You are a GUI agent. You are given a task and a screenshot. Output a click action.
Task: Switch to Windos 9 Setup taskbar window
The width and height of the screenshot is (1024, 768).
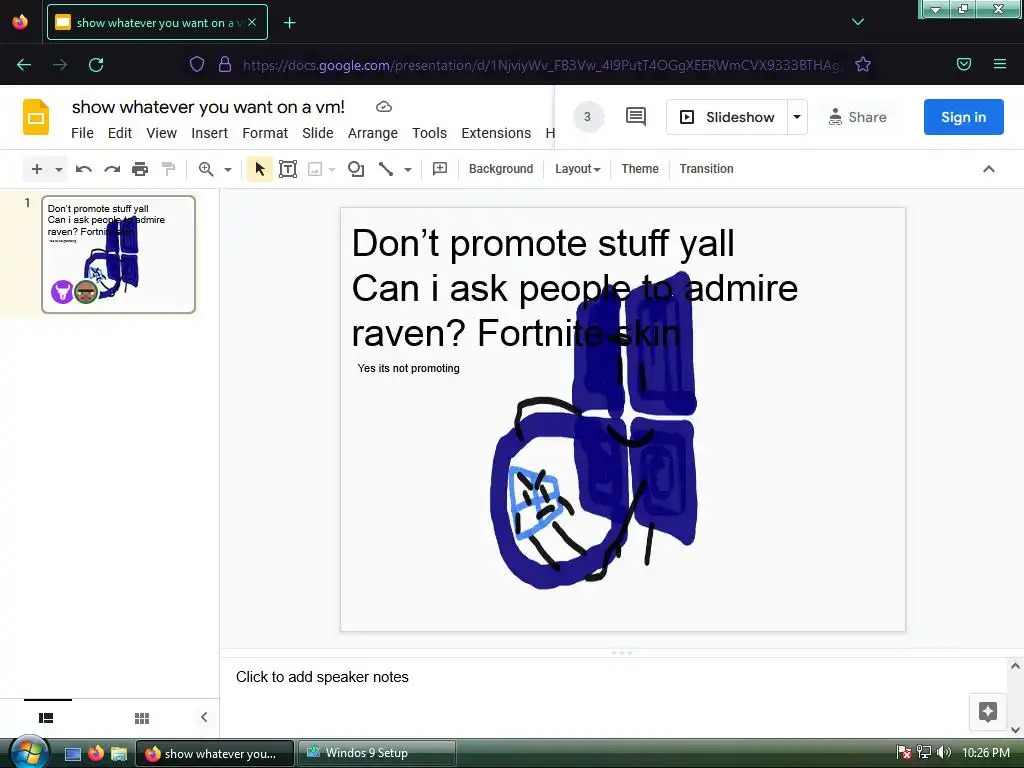pos(377,753)
